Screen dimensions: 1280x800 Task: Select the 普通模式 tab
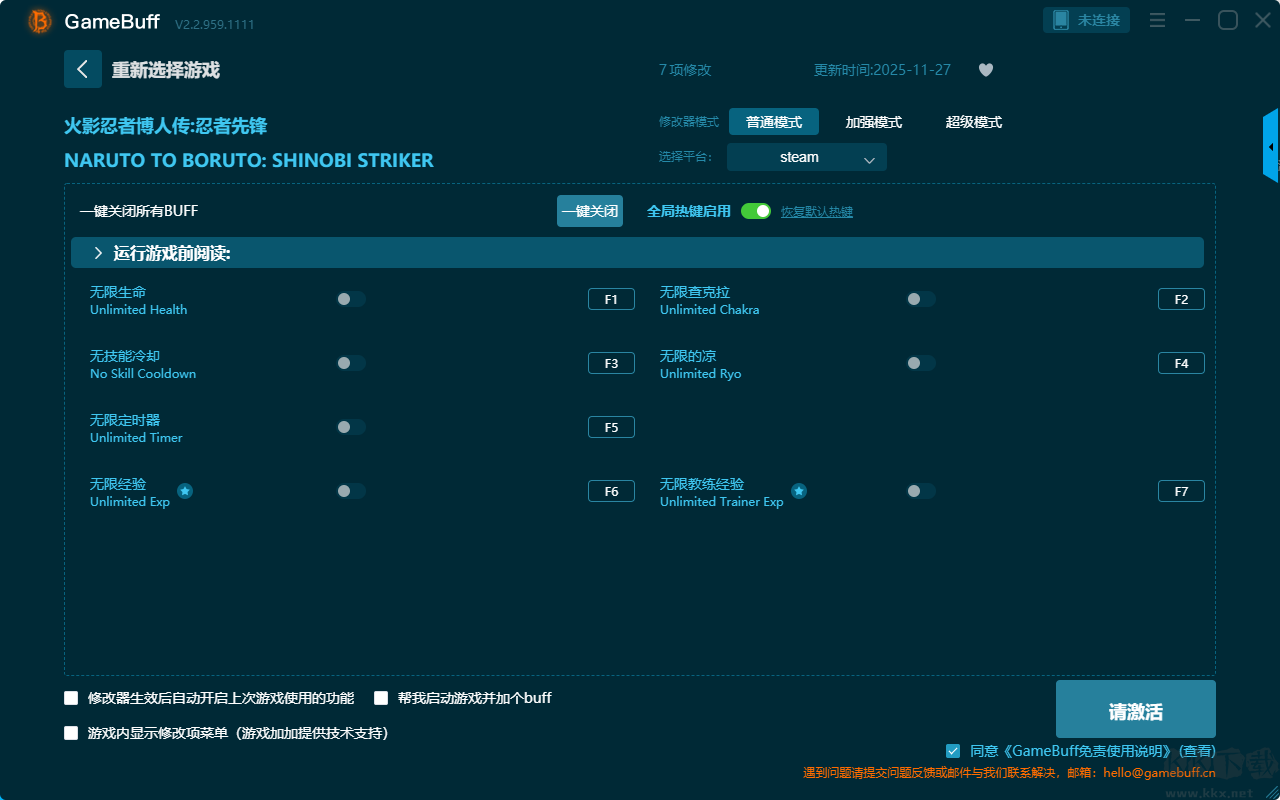774,122
